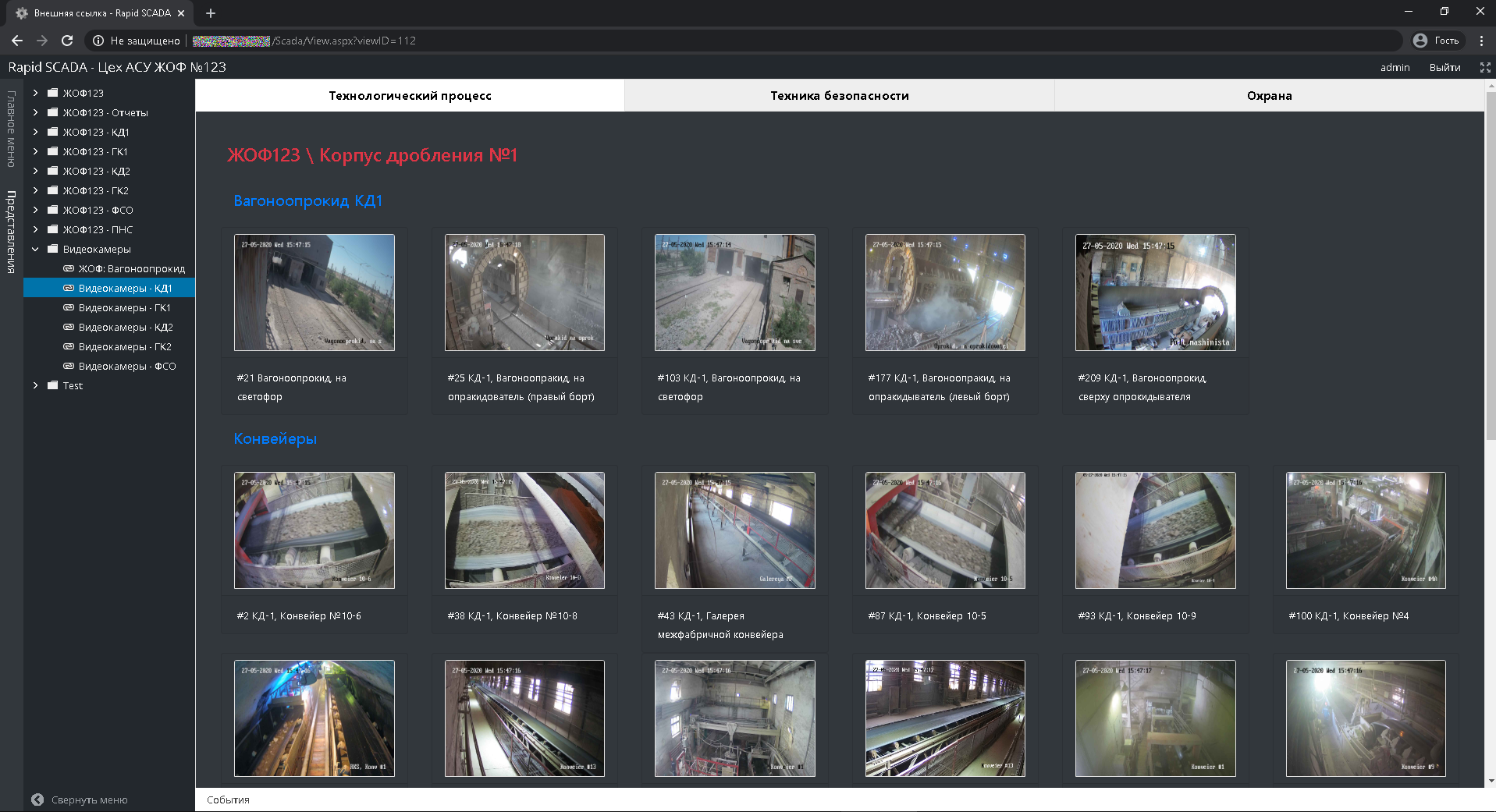This screenshot has height=812, width=1496.
Task: Switch to Технологический процесс tab
Action: coord(410,96)
